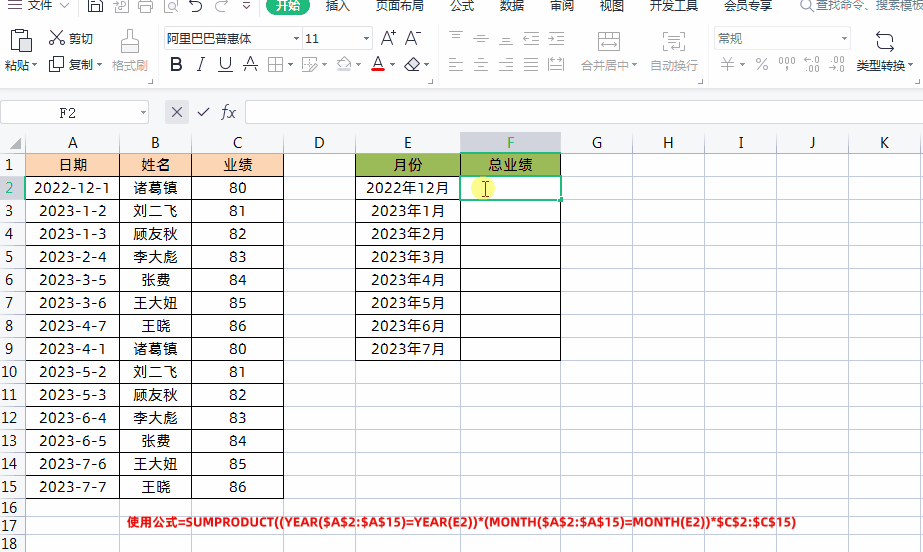Toggle Bold formatting
This screenshot has height=552, width=923.
tap(175, 64)
